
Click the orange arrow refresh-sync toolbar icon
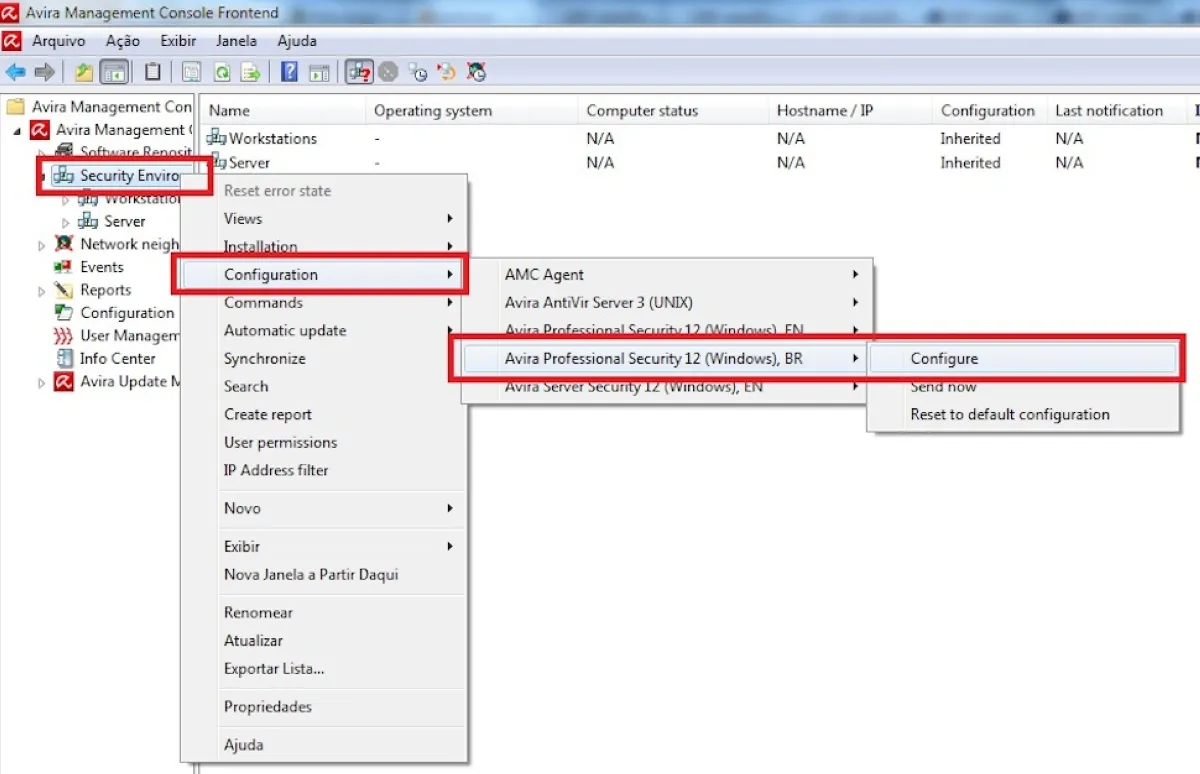[447, 72]
